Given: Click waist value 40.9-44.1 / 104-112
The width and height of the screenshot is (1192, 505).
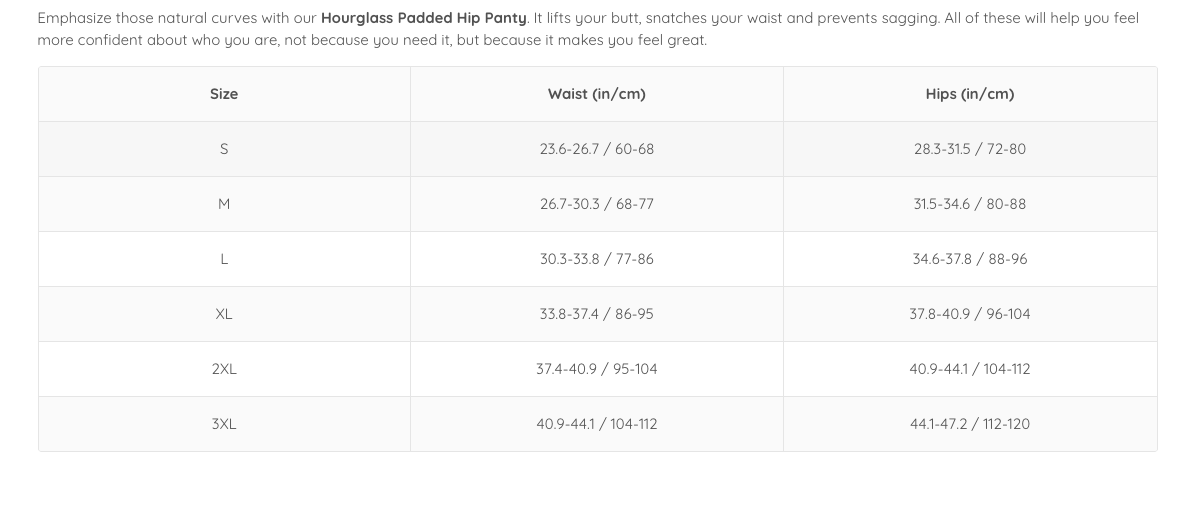Looking at the screenshot, I should (x=597, y=424).
